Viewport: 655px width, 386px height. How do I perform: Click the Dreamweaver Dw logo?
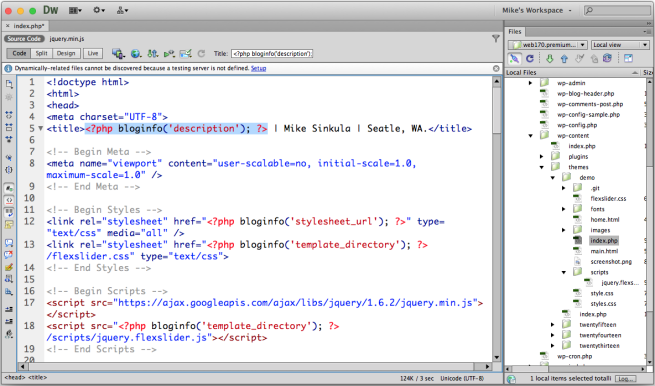coord(51,10)
